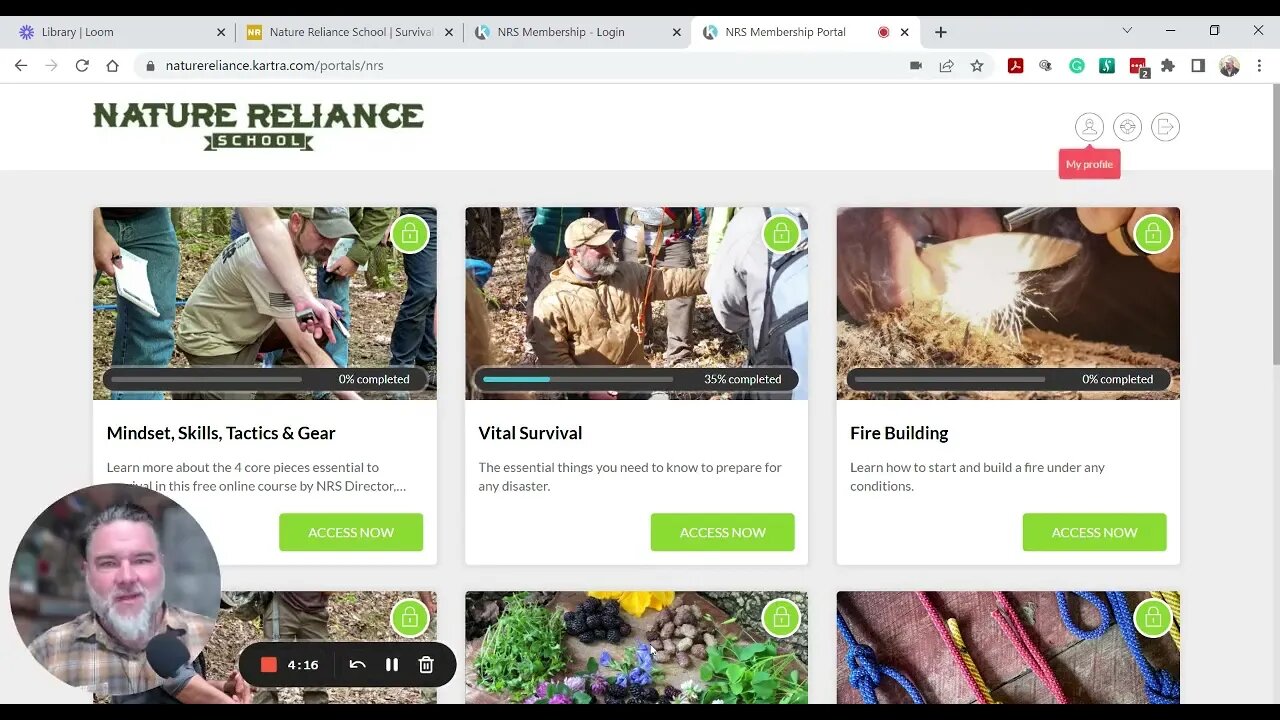Viewport: 1280px width, 720px height.
Task: Click the Adobe Acrobat extension icon
Action: tap(1015, 66)
